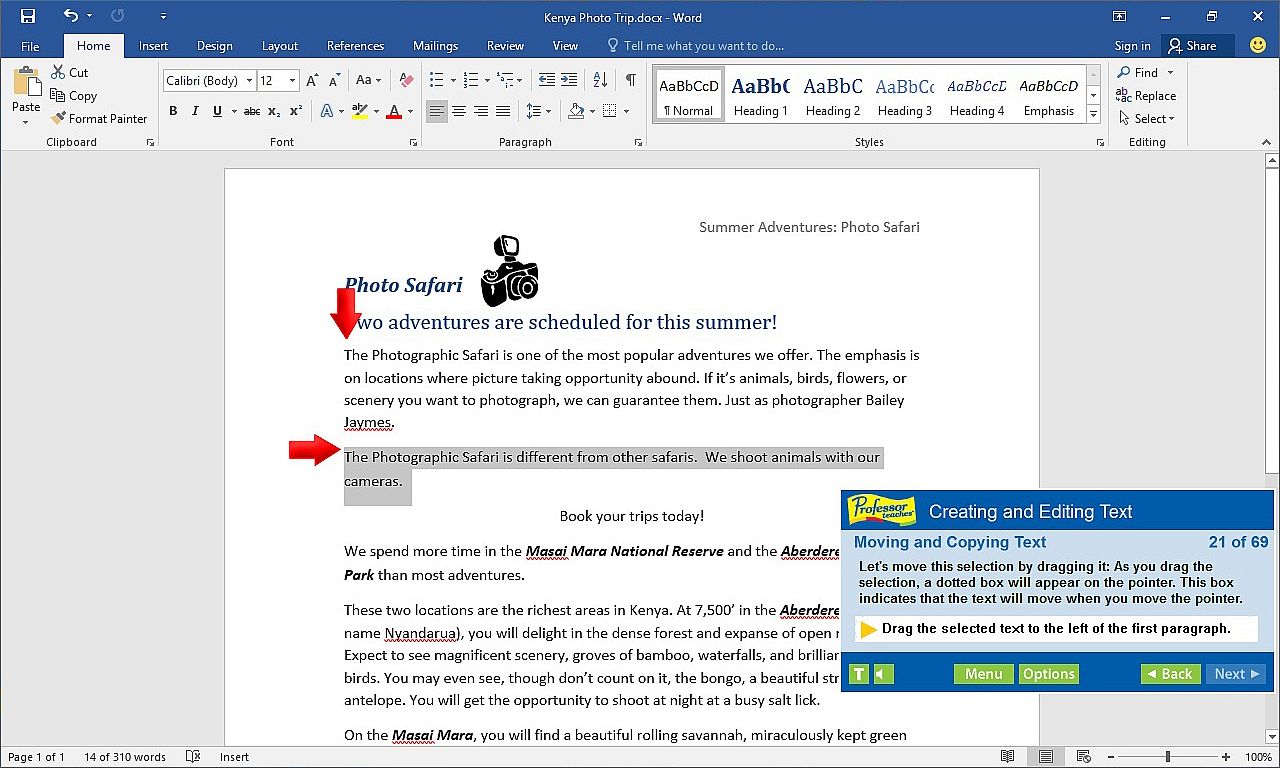
Task: Click the Save icon in title bar
Action: pos(28,17)
